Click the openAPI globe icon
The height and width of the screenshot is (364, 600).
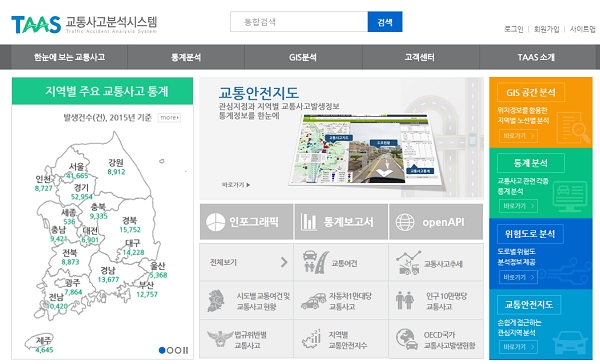(x=404, y=222)
